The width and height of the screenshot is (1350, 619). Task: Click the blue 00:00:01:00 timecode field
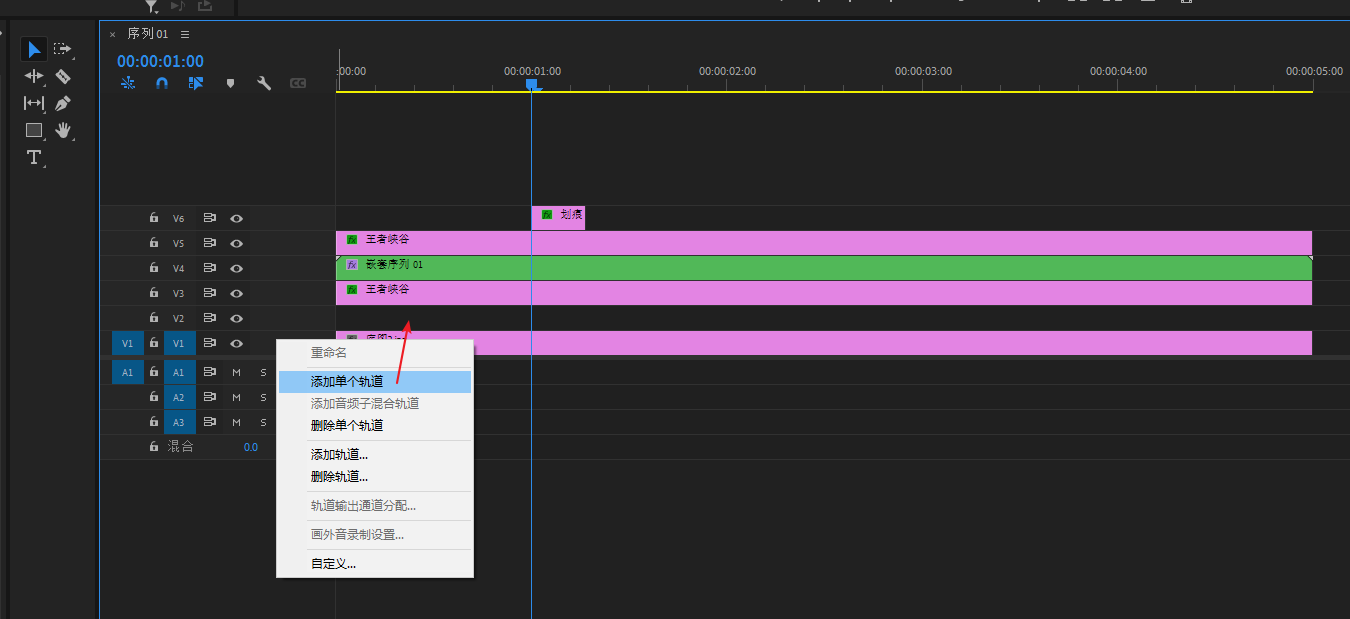[x=160, y=62]
